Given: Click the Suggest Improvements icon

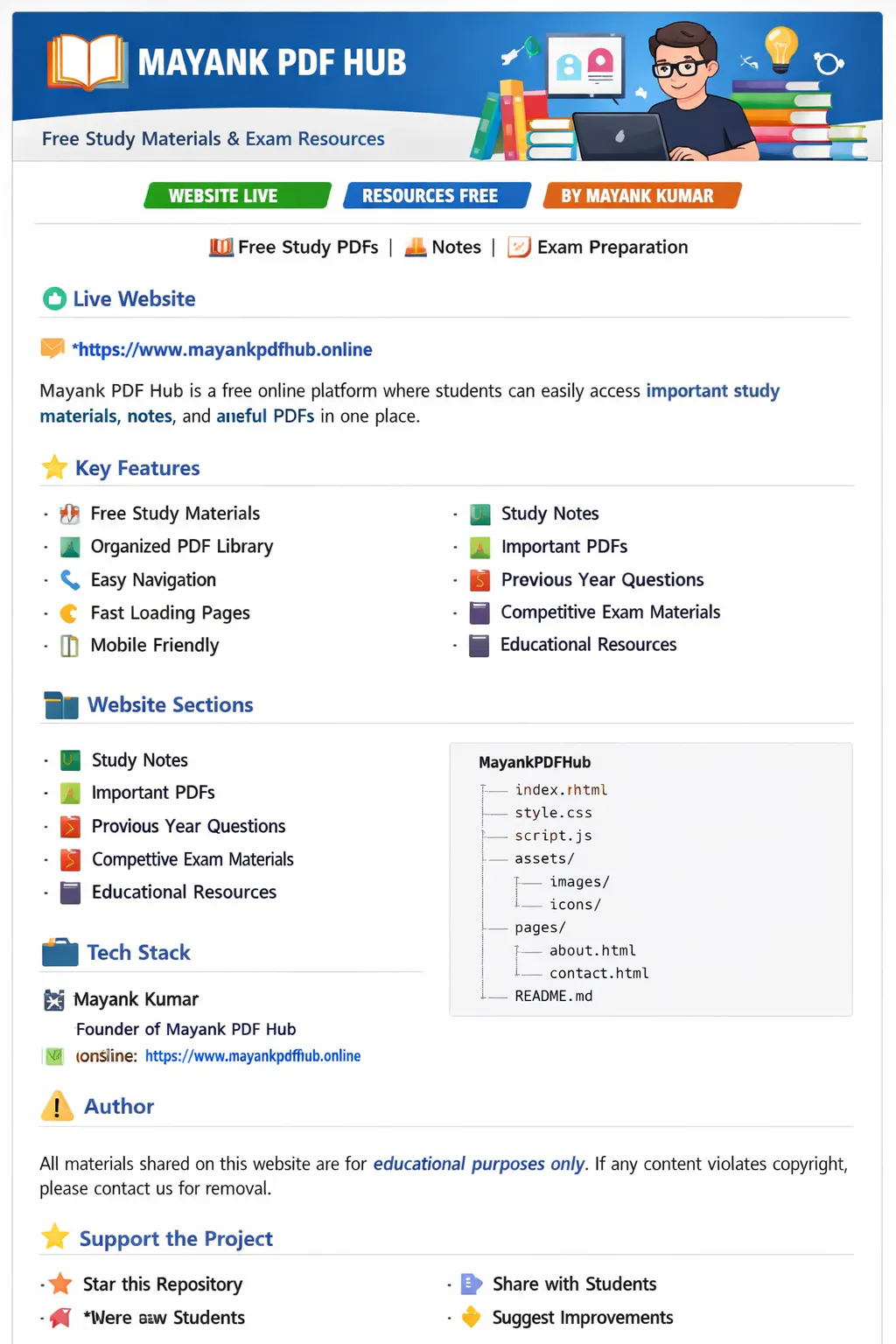Looking at the screenshot, I should (472, 1317).
